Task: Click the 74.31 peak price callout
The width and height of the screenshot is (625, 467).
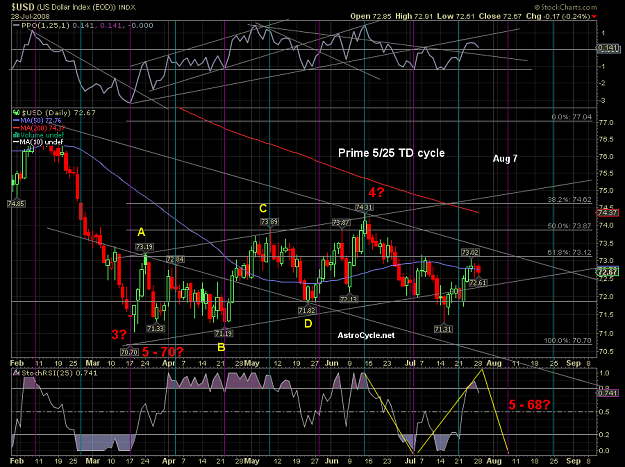Action: [364, 208]
